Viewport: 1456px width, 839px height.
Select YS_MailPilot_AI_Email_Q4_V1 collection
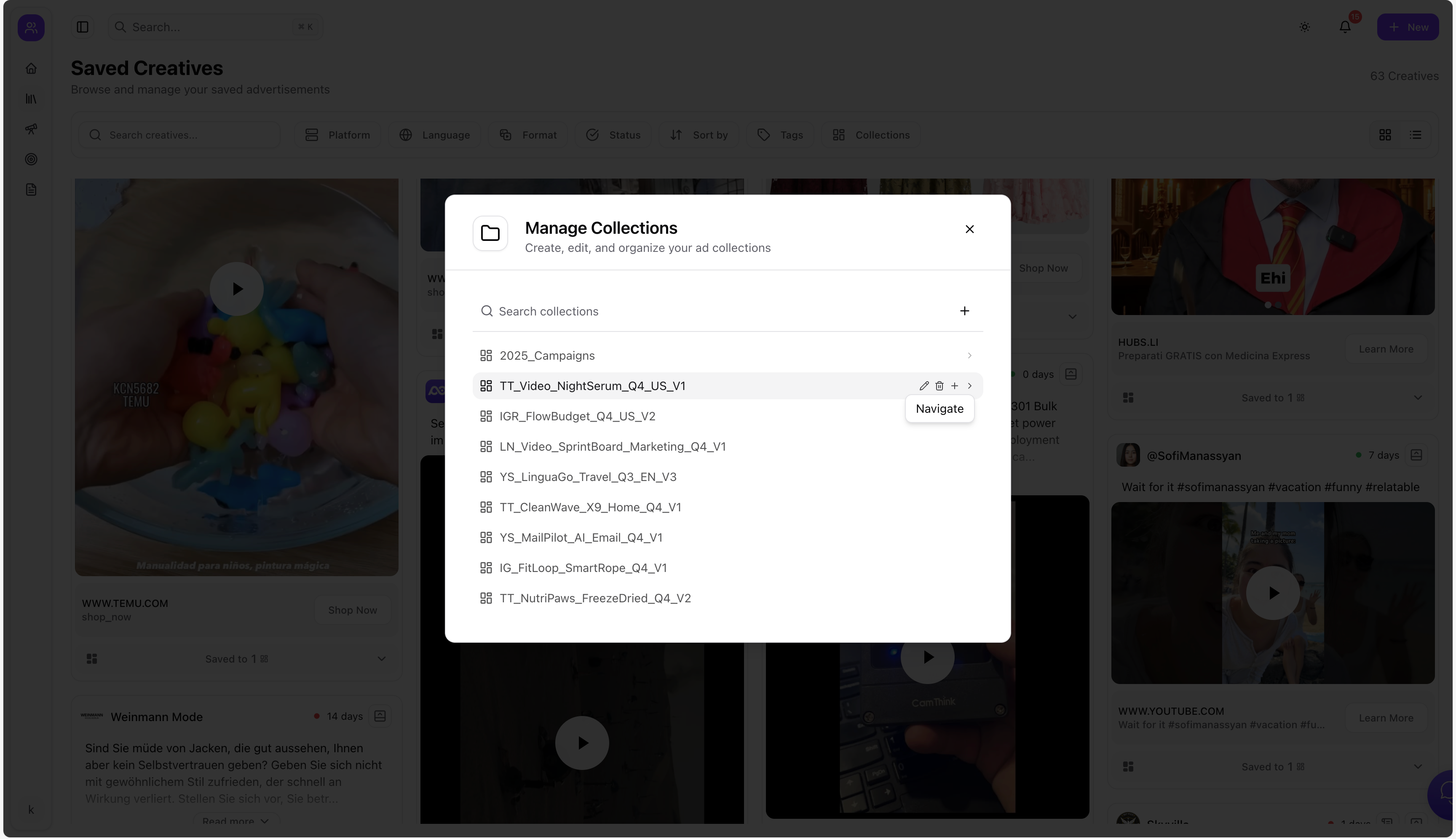581,537
